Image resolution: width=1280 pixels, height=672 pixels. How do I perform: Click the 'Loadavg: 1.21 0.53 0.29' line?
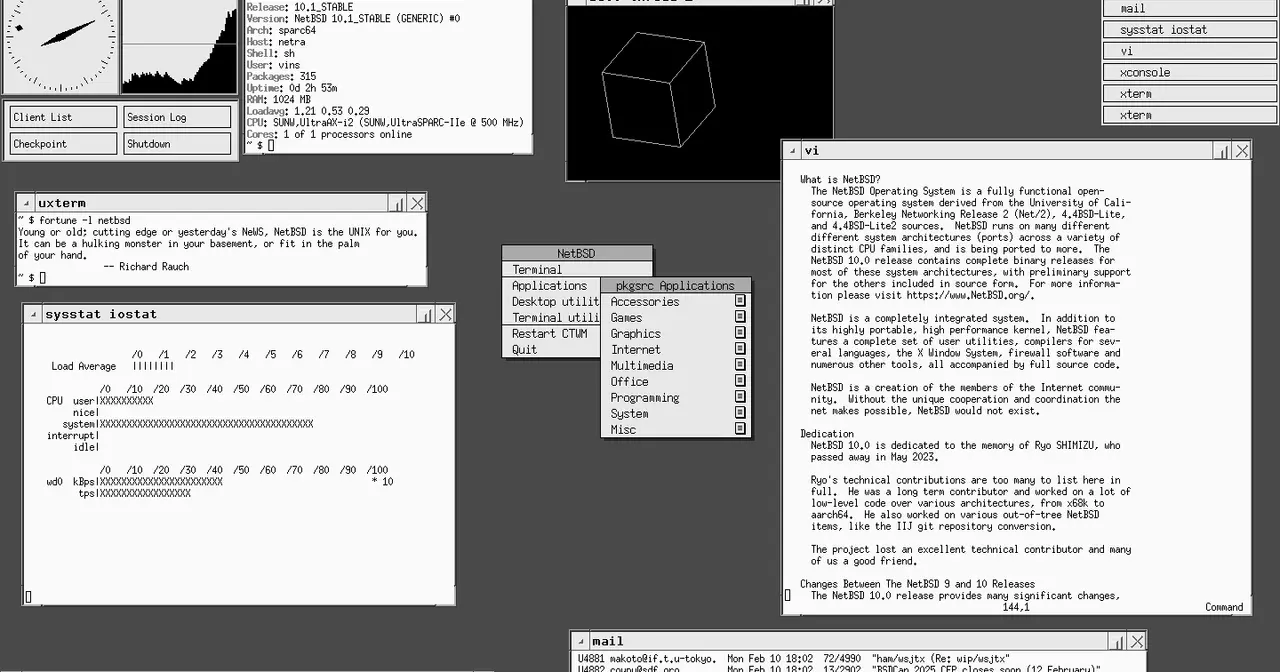[308, 111]
